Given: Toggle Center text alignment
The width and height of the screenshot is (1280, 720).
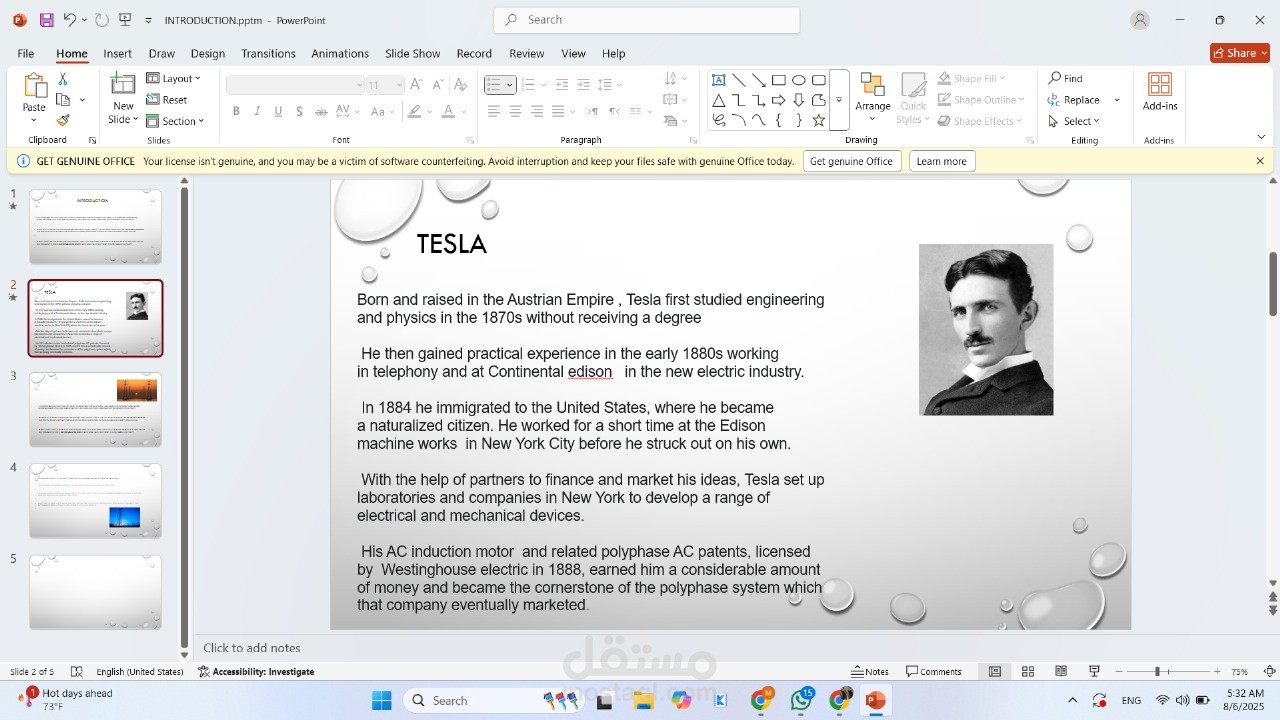Looking at the screenshot, I should [x=515, y=111].
